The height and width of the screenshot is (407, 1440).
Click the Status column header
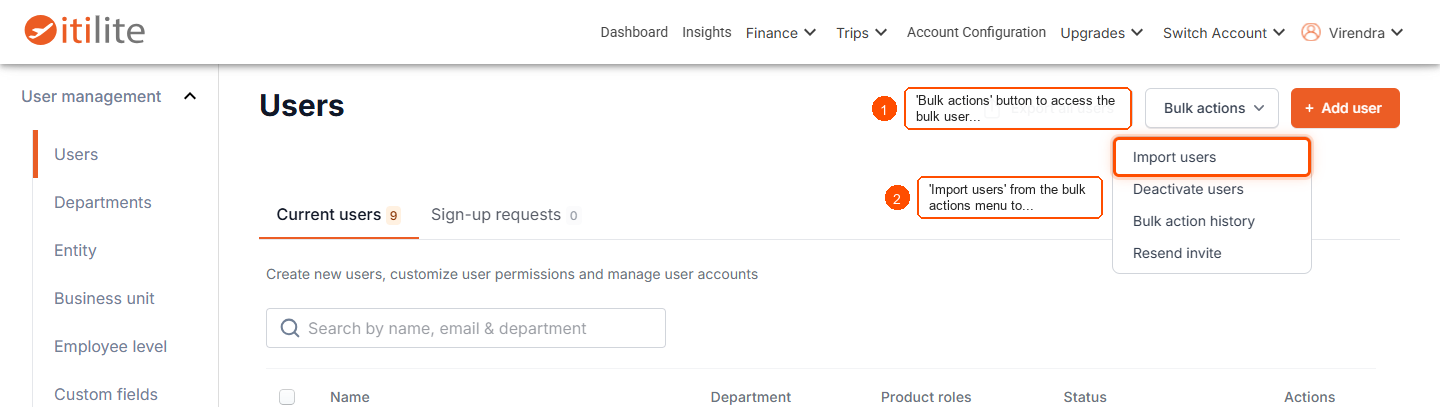[x=1085, y=397]
